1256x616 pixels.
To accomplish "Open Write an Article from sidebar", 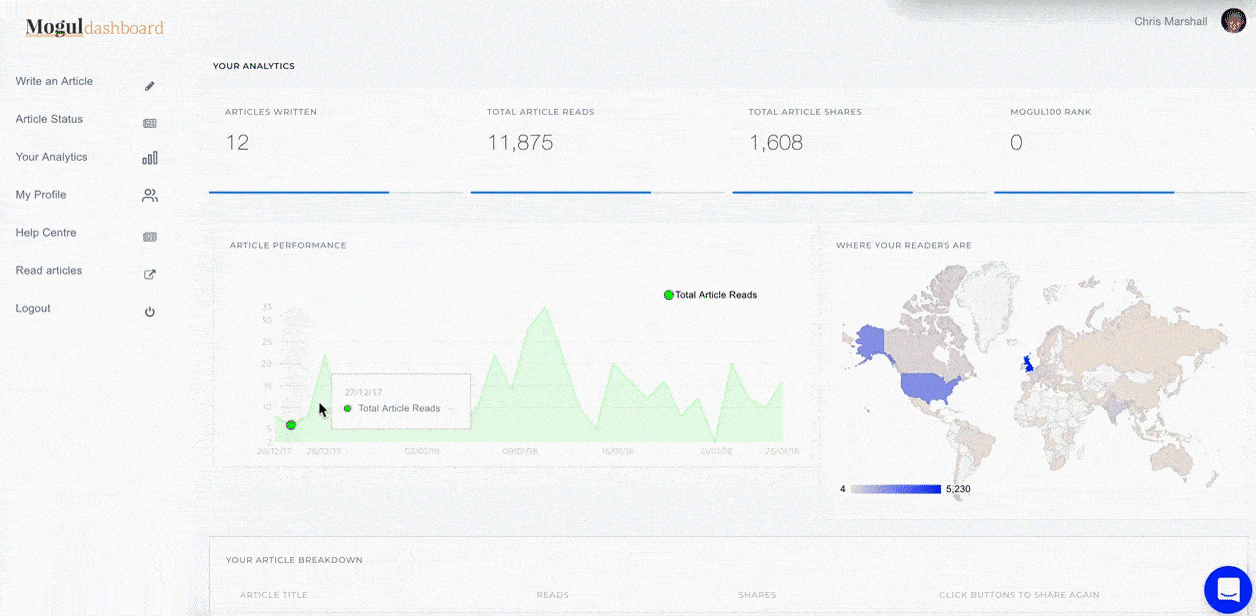I will coord(54,81).
